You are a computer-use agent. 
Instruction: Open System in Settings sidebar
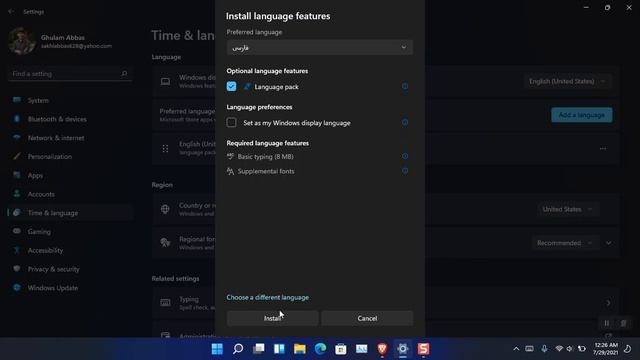coord(70,100)
